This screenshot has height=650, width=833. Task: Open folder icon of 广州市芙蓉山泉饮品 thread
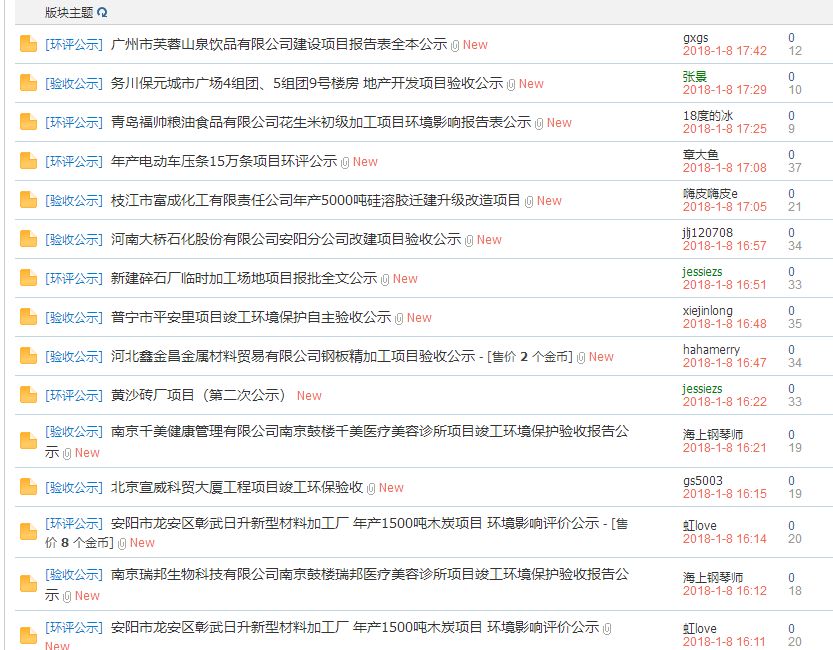(28, 44)
